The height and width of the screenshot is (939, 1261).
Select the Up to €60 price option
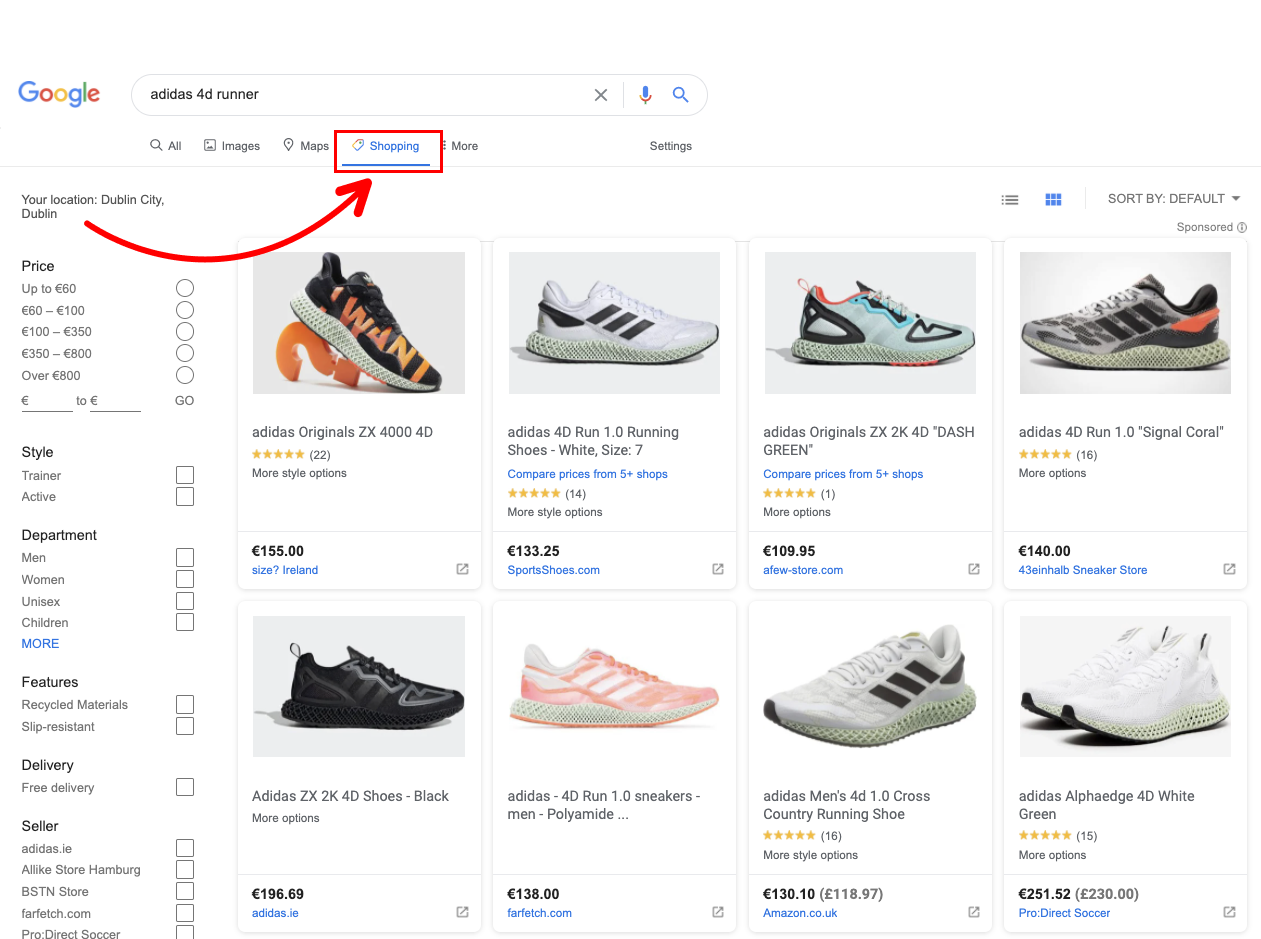(185, 288)
